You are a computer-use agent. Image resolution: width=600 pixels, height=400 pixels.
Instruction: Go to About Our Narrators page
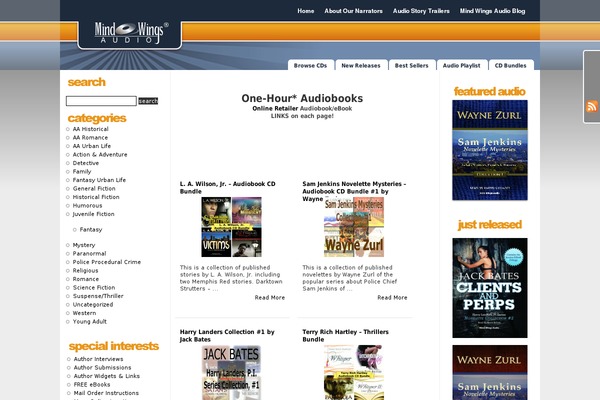click(x=354, y=11)
